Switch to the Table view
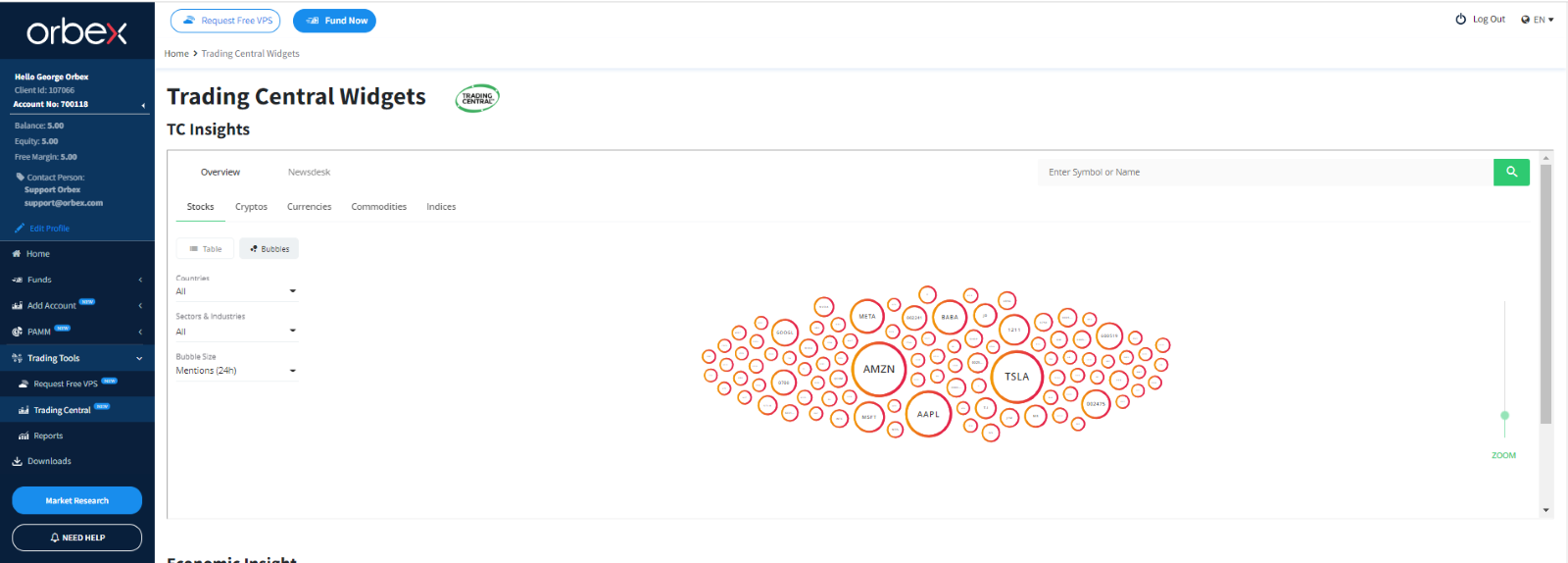 coord(206,249)
